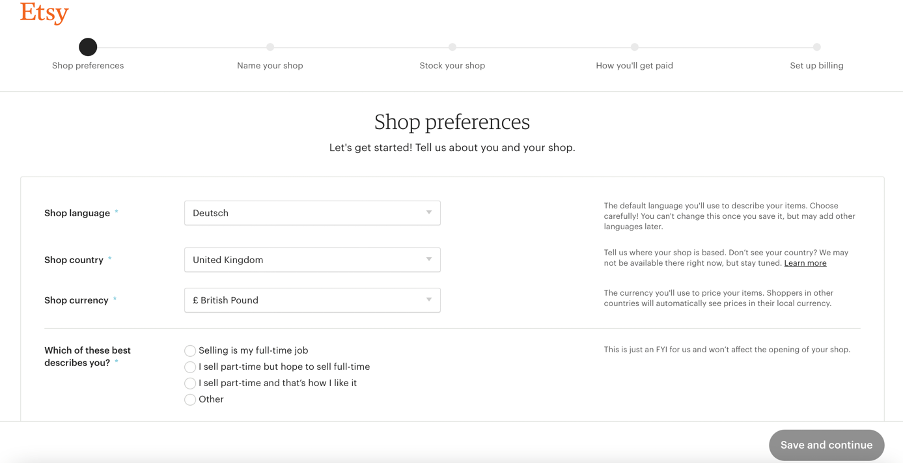This screenshot has height=464, width=904.
Task: Pick 'I sell part-time and that's how I like it'
Action: pyautogui.click(x=191, y=383)
